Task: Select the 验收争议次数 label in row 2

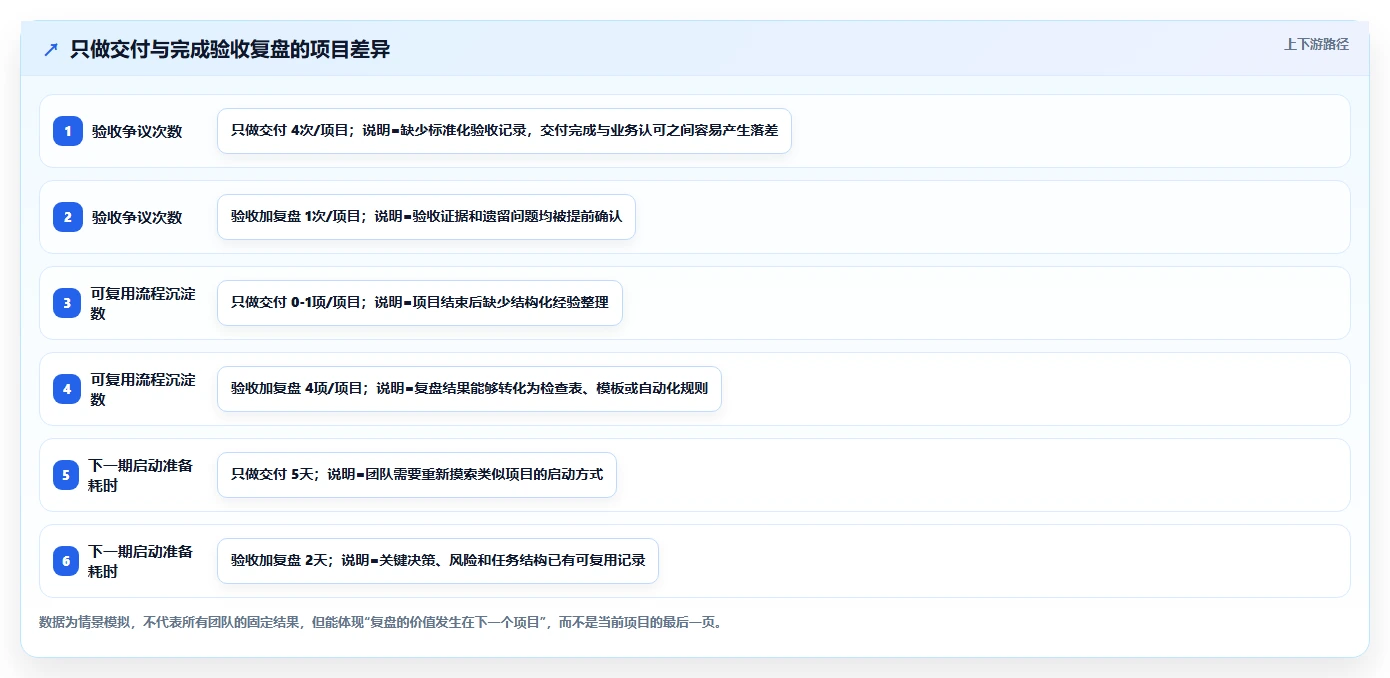Action: [x=137, y=217]
